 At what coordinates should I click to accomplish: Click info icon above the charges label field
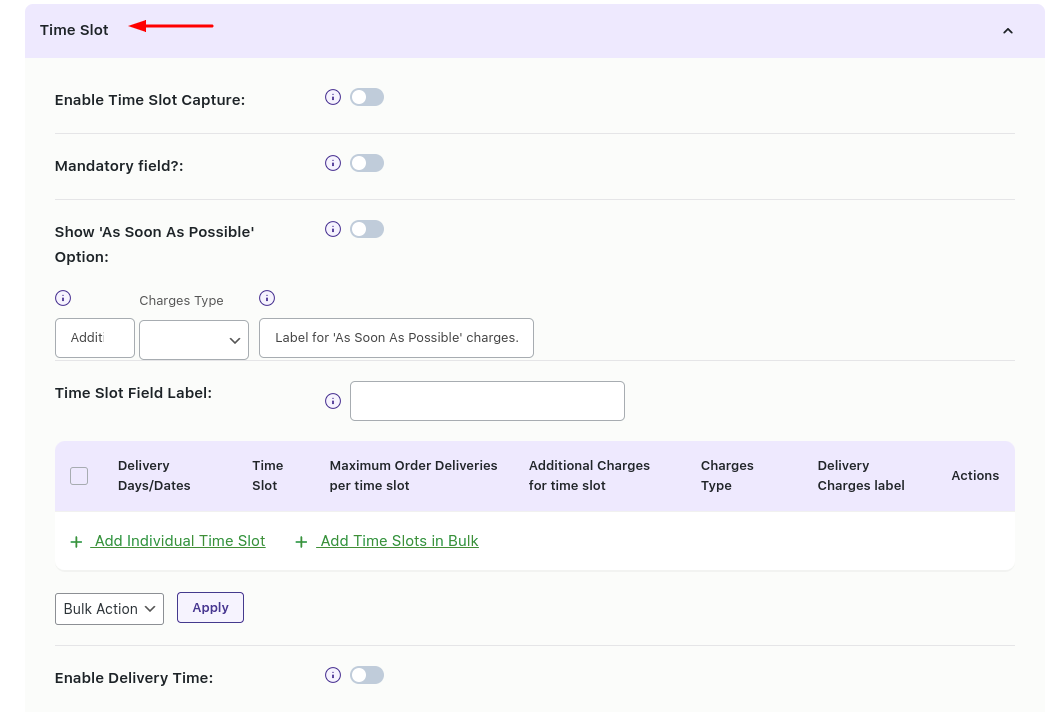pyautogui.click(x=267, y=298)
